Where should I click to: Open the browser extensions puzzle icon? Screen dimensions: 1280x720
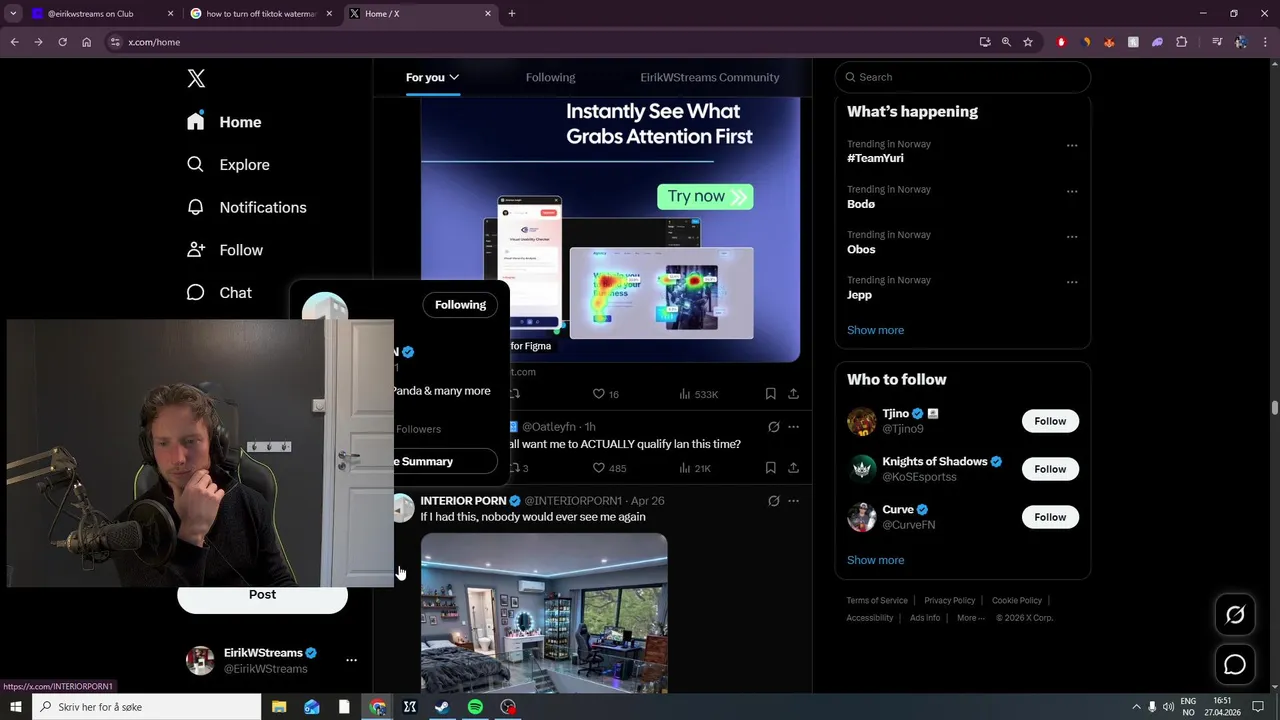click(1181, 42)
